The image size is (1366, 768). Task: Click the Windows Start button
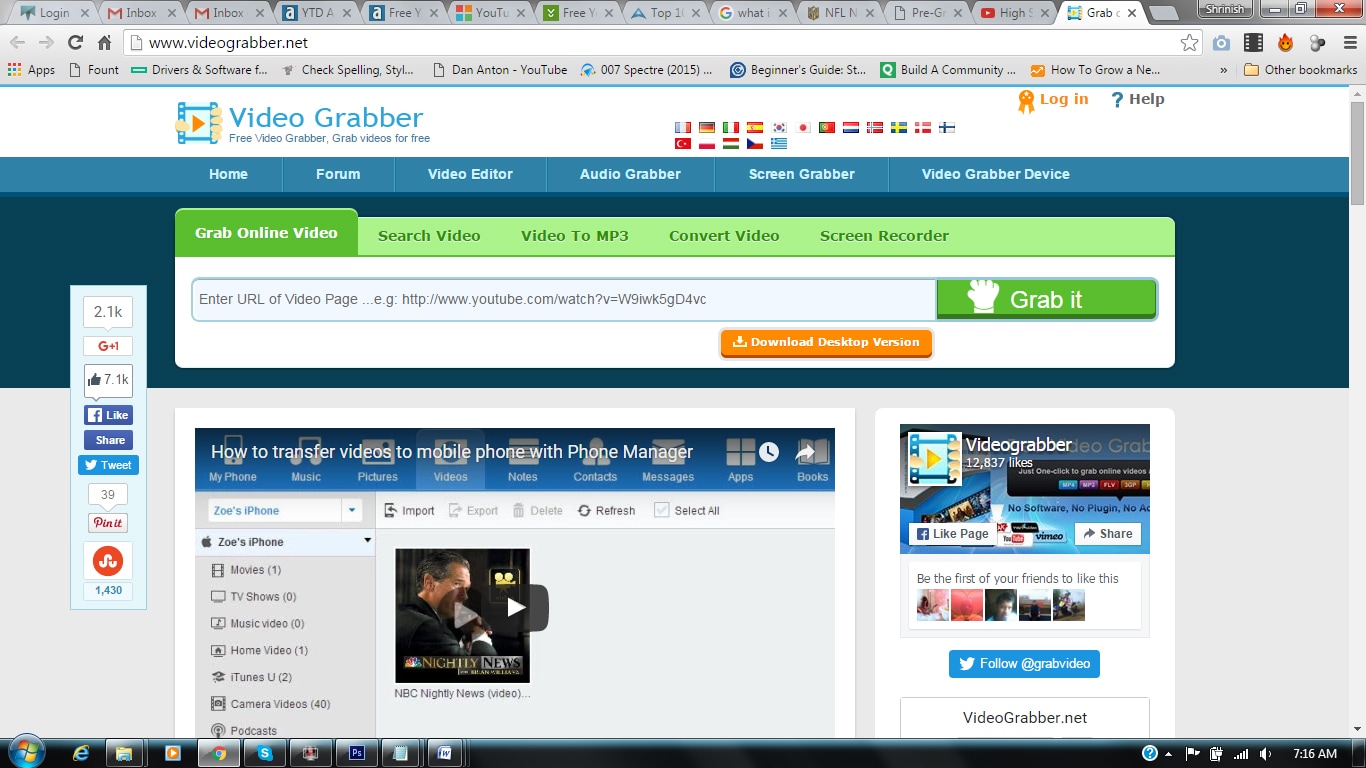25,752
